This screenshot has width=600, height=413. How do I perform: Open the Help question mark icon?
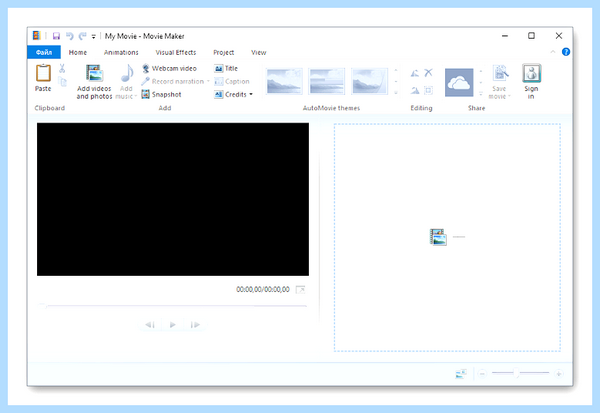[x=566, y=52]
